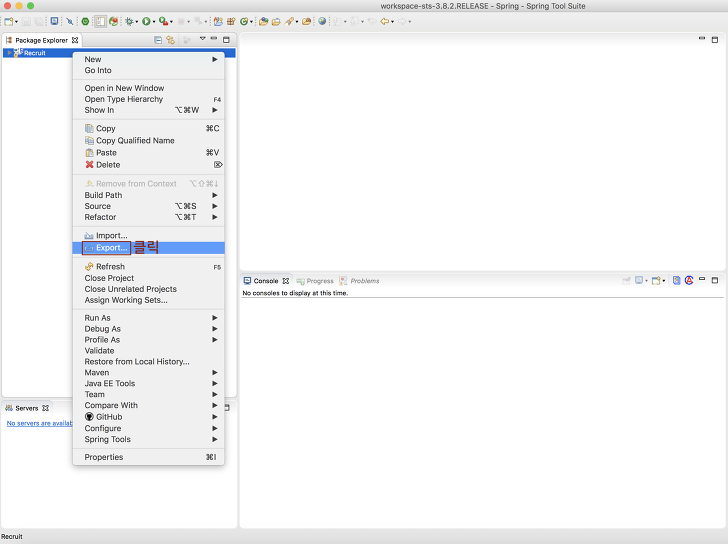Choose Assign Working Sets...
Screen dimensions: 728x544
(x=149, y=300)
